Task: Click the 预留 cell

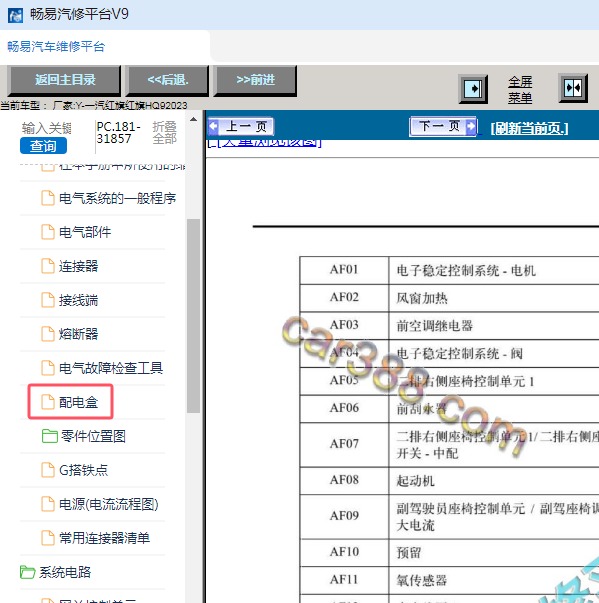Action: tap(494, 553)
